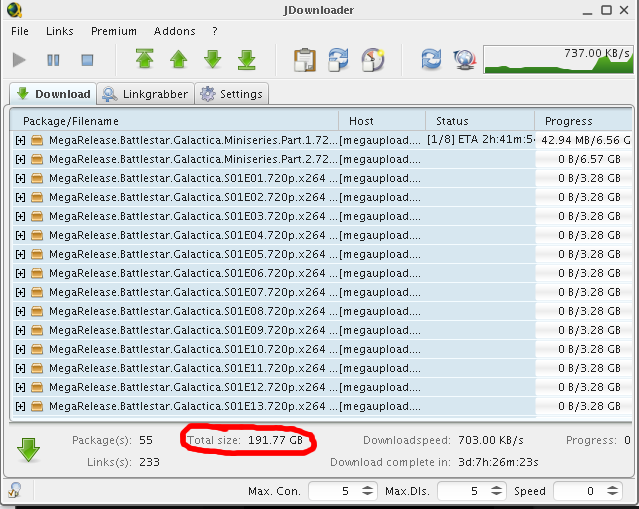Viewport: 639px width, 509px height.
Task: Pause downloads with the pause button
Action: coord(53,60)
